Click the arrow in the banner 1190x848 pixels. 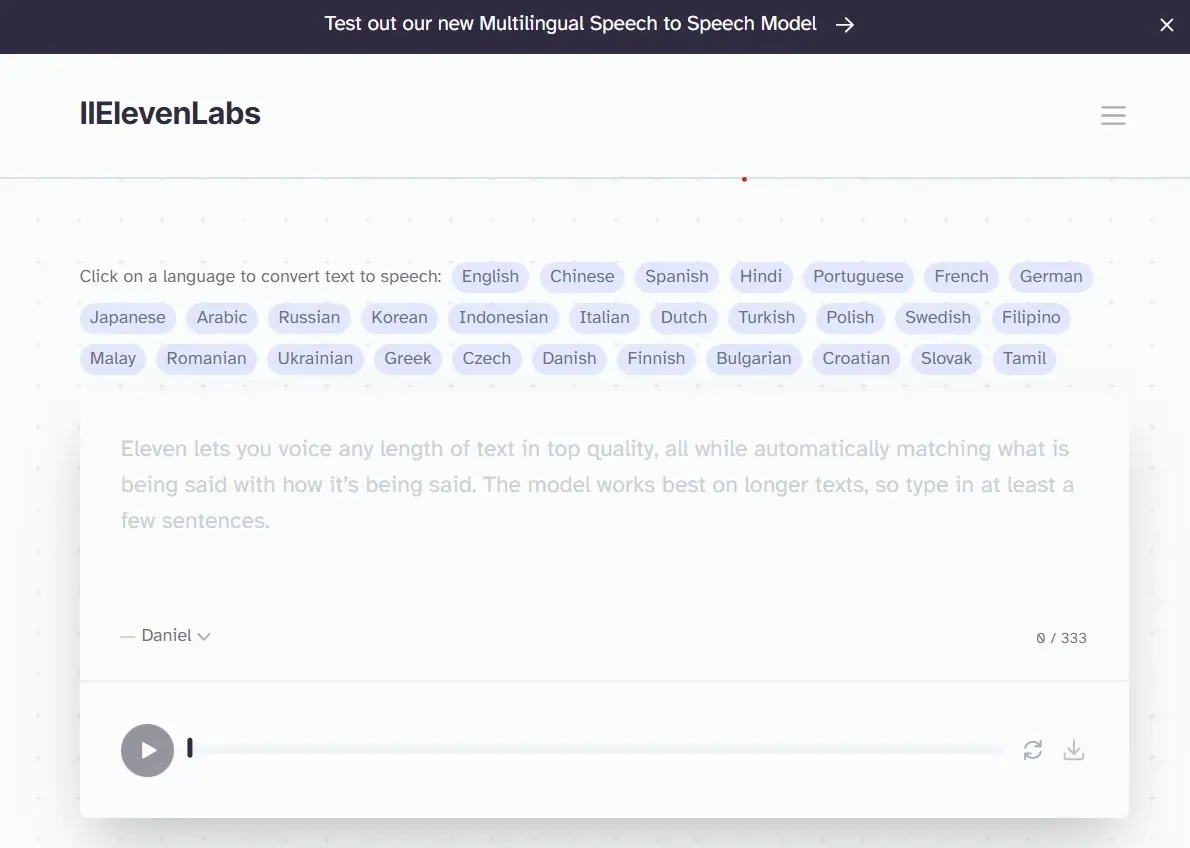(x=845, y=24)
